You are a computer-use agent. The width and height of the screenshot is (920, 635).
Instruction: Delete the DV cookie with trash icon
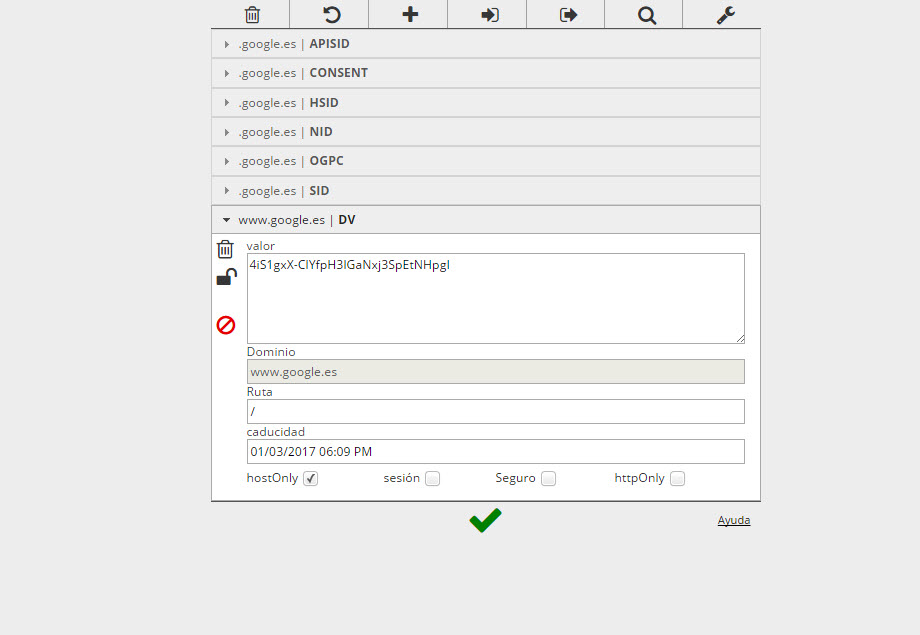point(226,249)
